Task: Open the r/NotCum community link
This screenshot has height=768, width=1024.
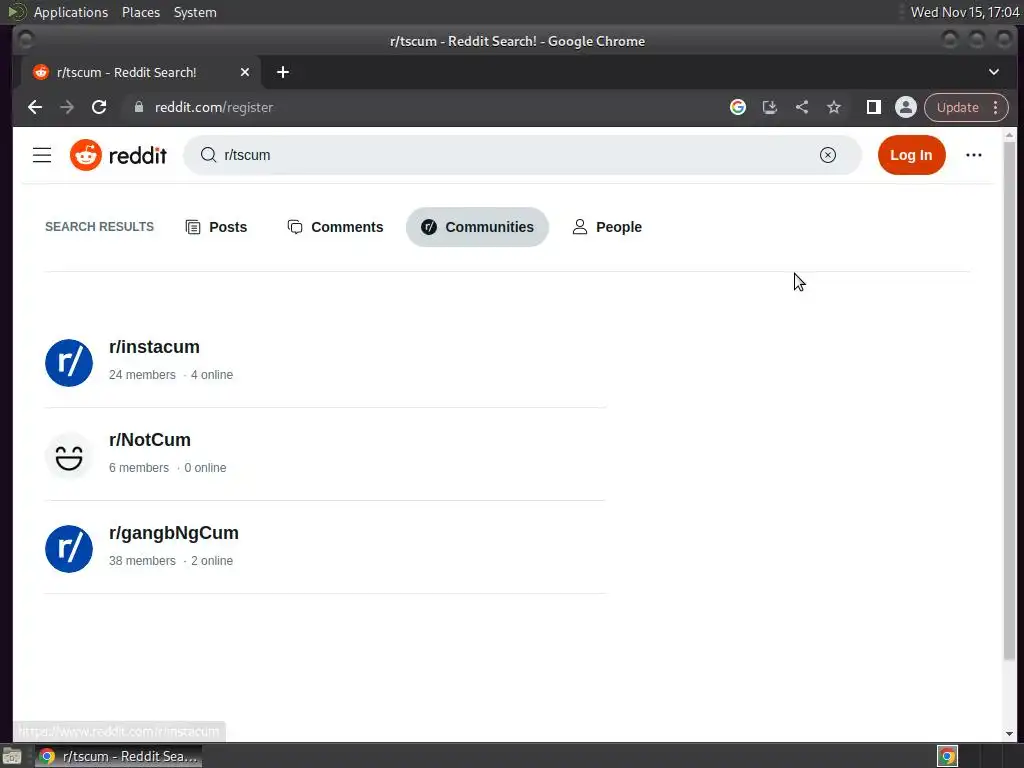Action: coord(150,440)
